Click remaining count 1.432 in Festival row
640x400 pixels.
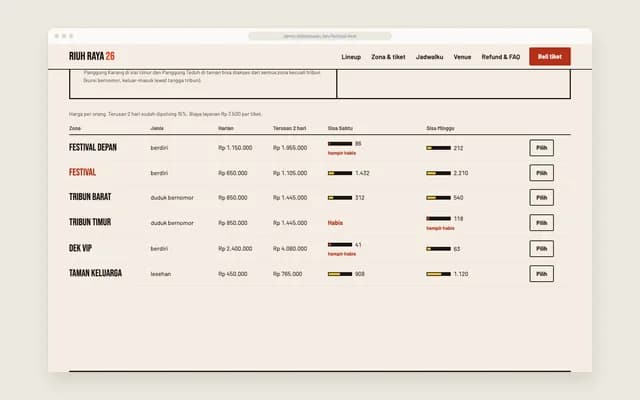(x=362, y=173)
